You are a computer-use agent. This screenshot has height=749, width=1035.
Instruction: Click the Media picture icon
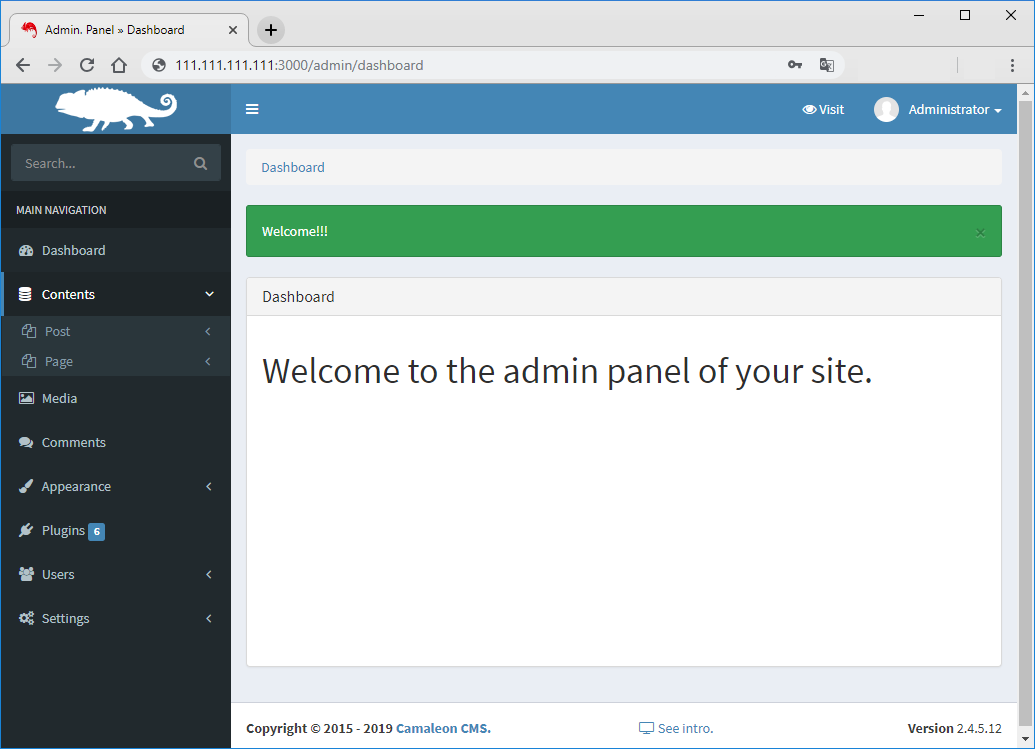26,398
